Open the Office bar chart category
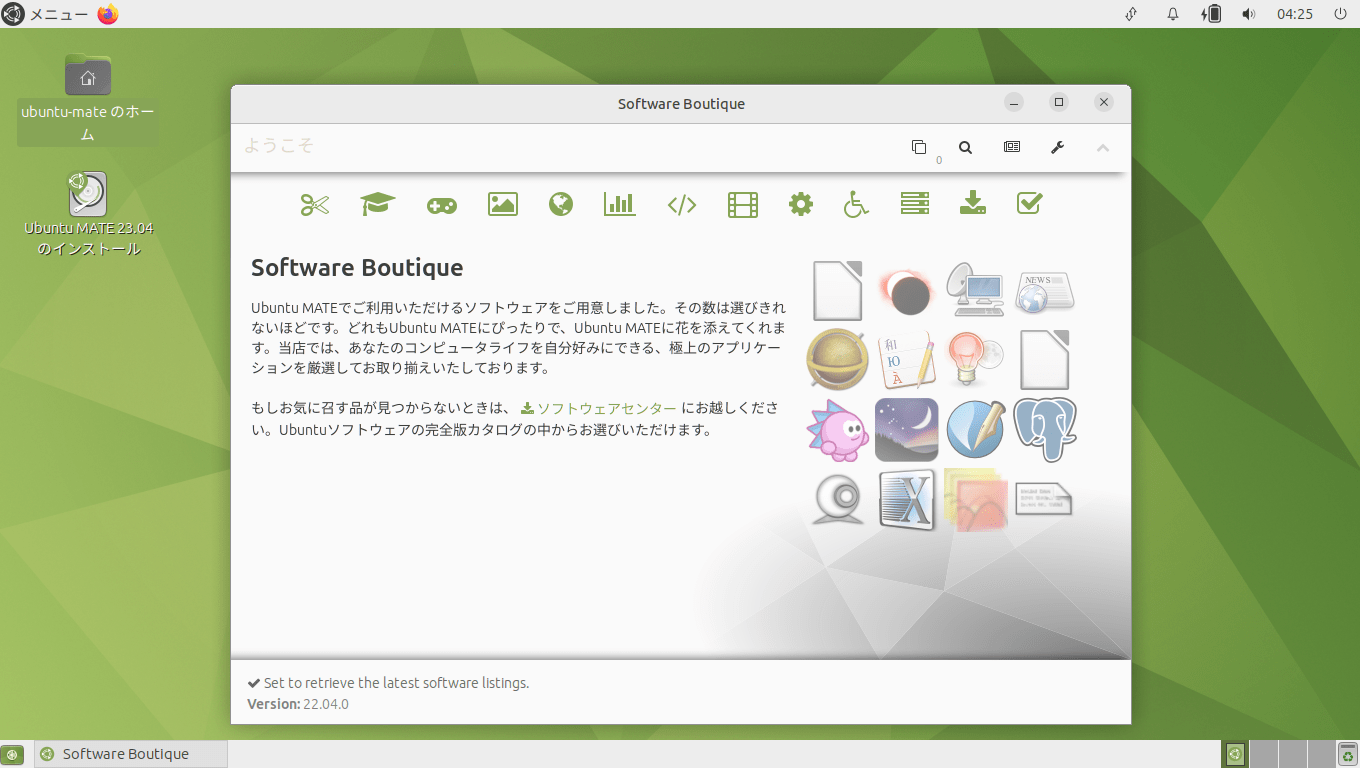Image resolution: width=1360 pixels, height=768 pixels. click(620, 204)
